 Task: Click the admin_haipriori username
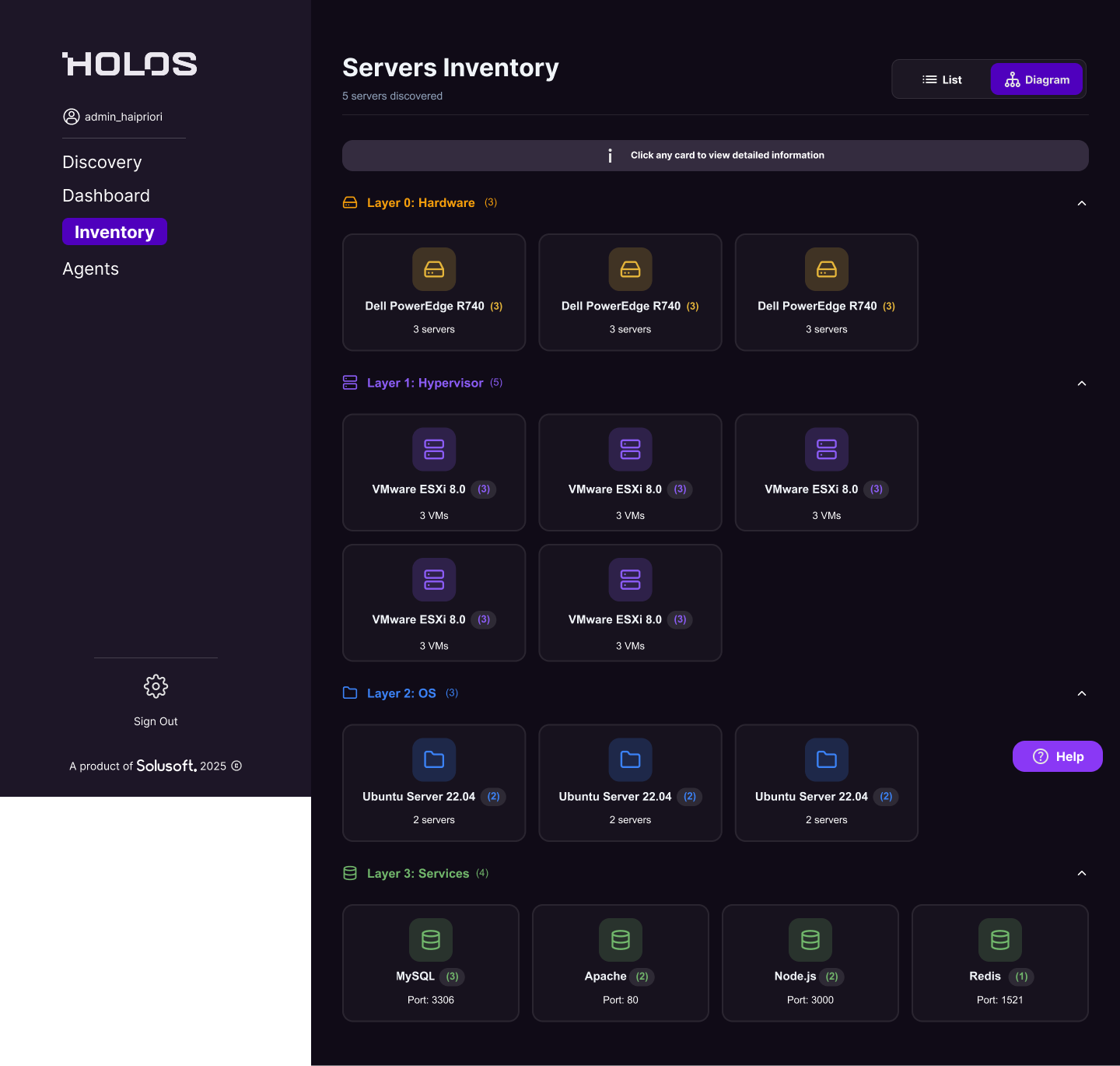tap(124, 117)
